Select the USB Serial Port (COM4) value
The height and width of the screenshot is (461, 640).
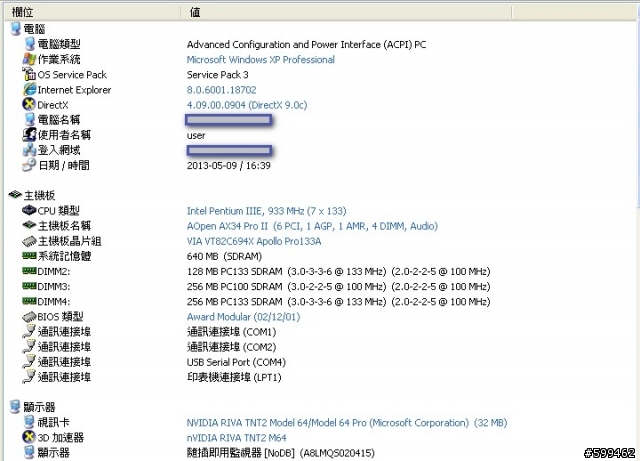[236, 362]
